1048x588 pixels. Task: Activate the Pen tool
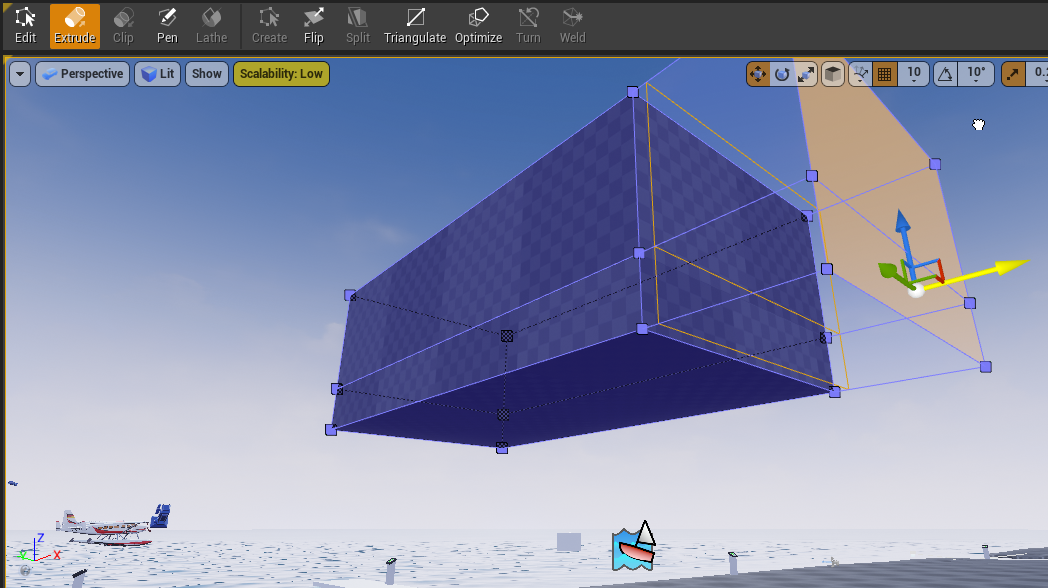pos(166,25)
